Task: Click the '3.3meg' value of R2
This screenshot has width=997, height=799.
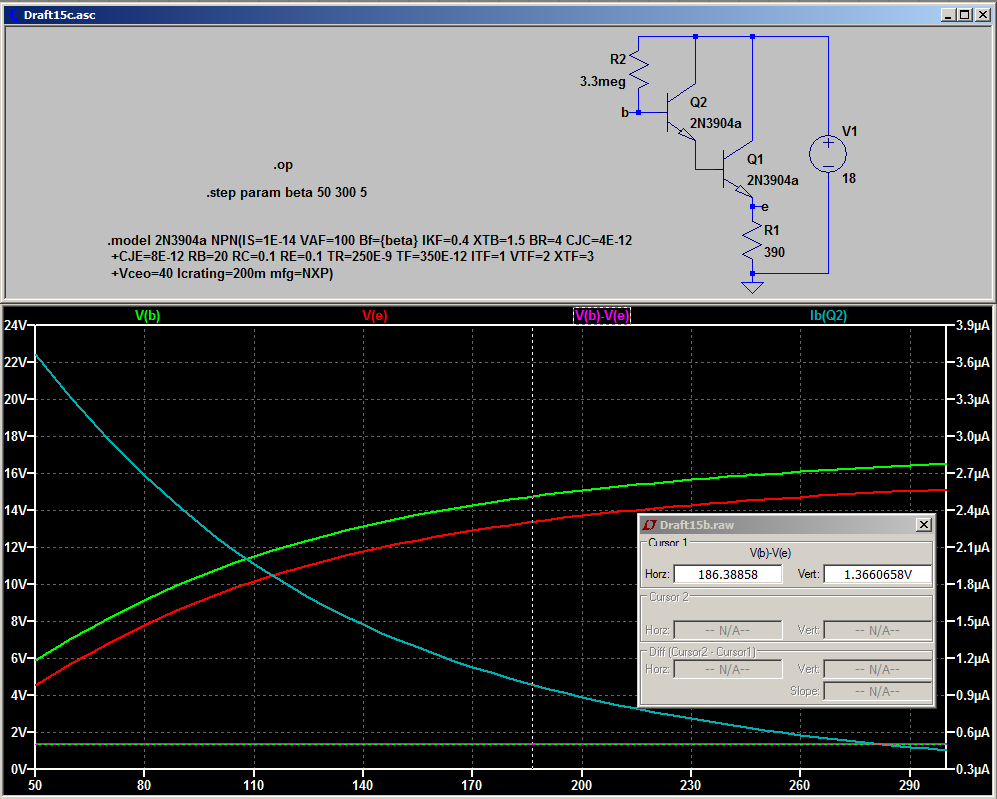Action: (x=603, y=81)
